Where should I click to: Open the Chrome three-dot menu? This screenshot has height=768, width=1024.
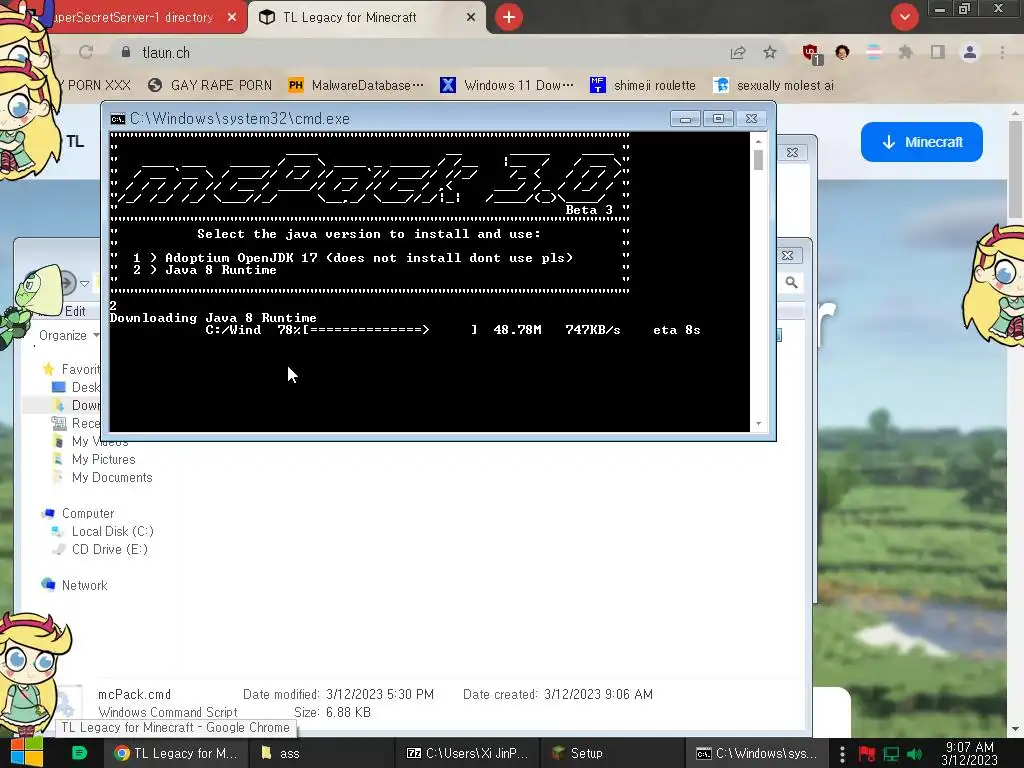pyautogui.click(x=1002, y=52)
